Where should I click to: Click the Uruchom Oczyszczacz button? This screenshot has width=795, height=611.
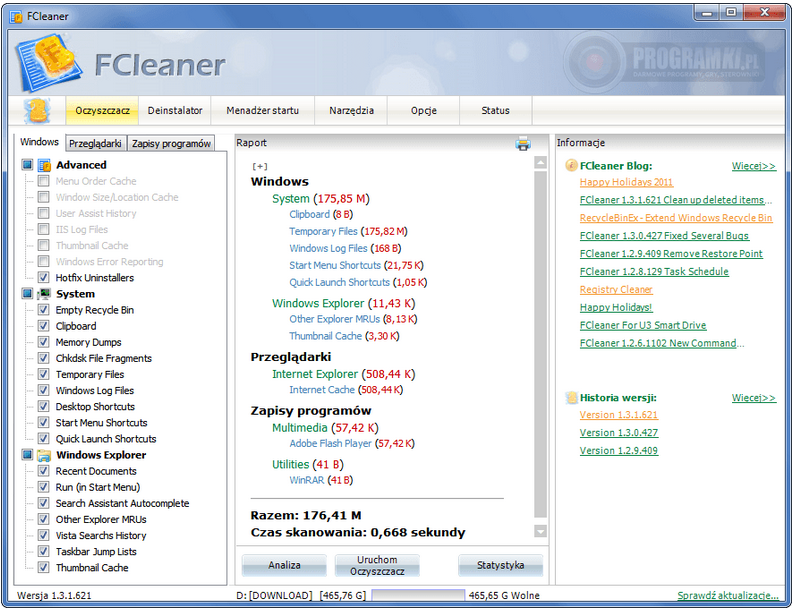pos(377,565)
